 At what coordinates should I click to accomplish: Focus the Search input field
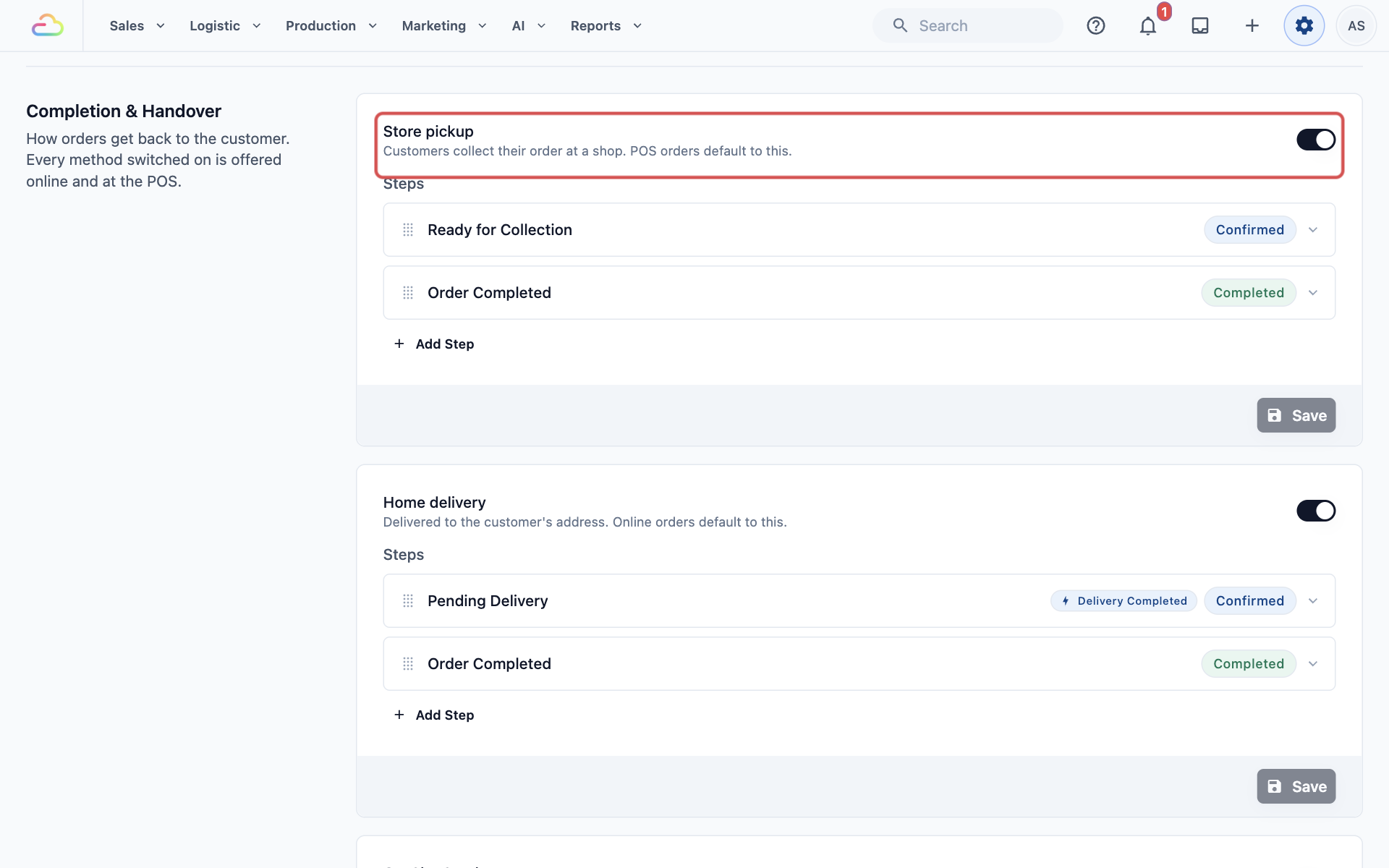coord(968,26)
